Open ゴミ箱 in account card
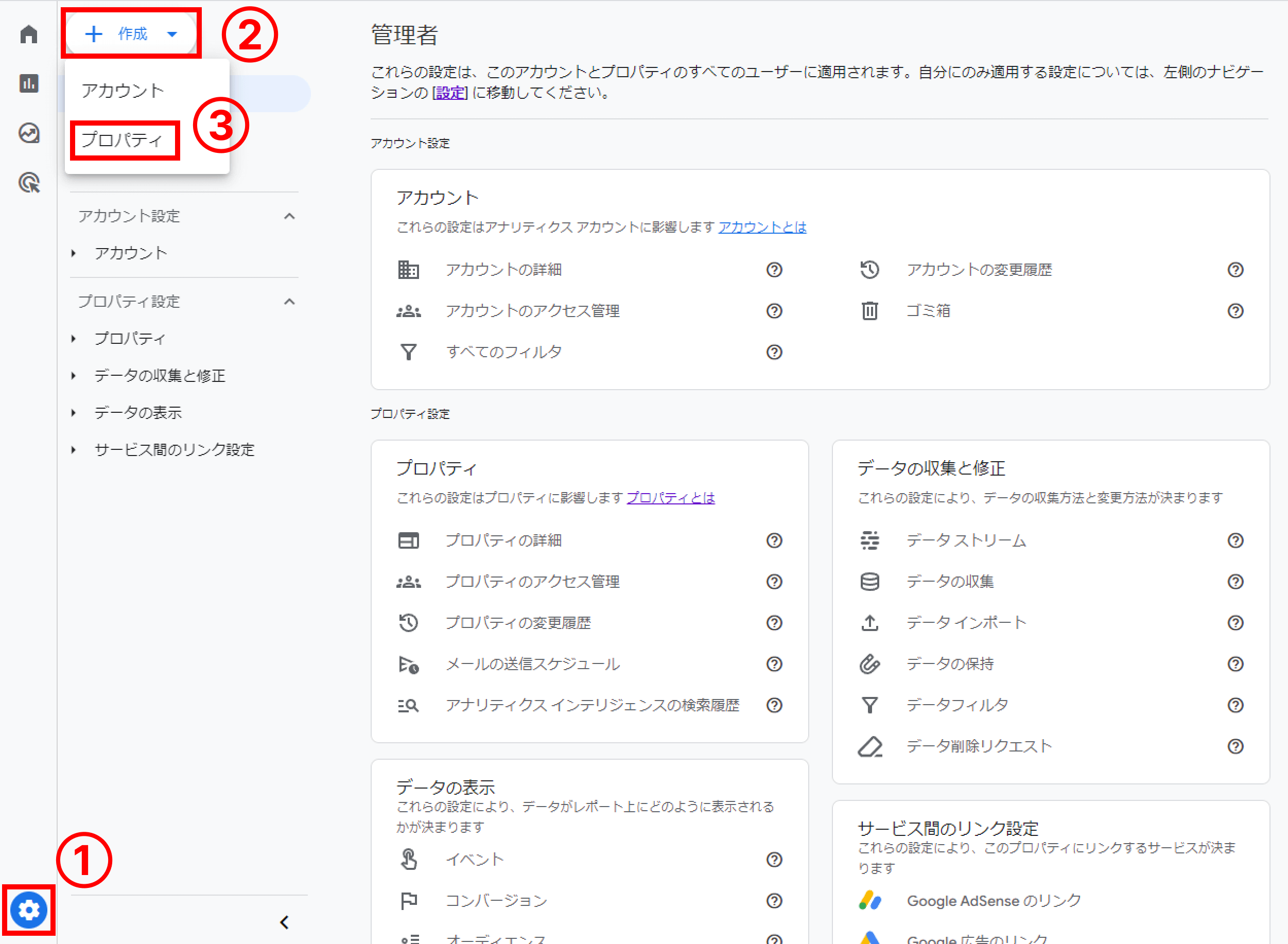Image resolution: width=1288 pixels, height=944 pixels. click(x=928, y=311)
